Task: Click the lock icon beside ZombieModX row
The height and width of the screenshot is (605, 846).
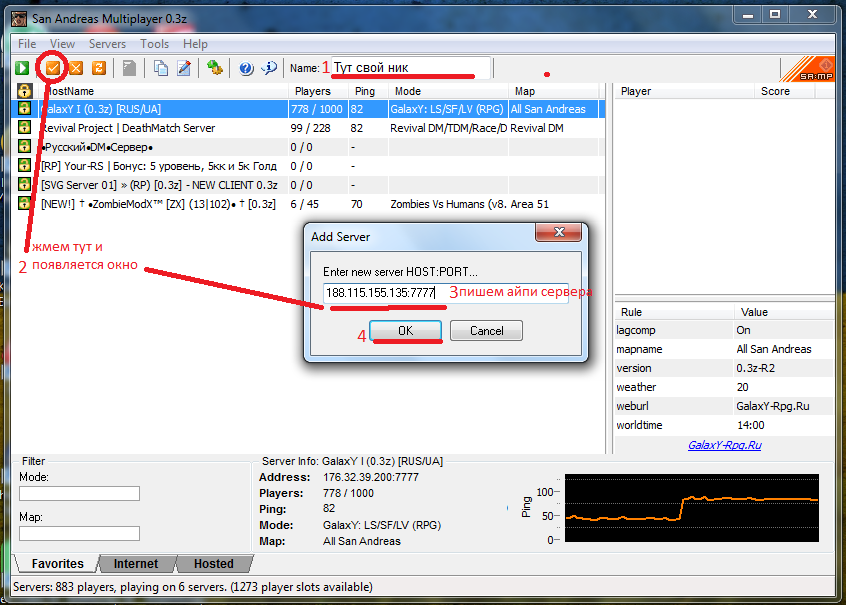Action: click(24, 203)
